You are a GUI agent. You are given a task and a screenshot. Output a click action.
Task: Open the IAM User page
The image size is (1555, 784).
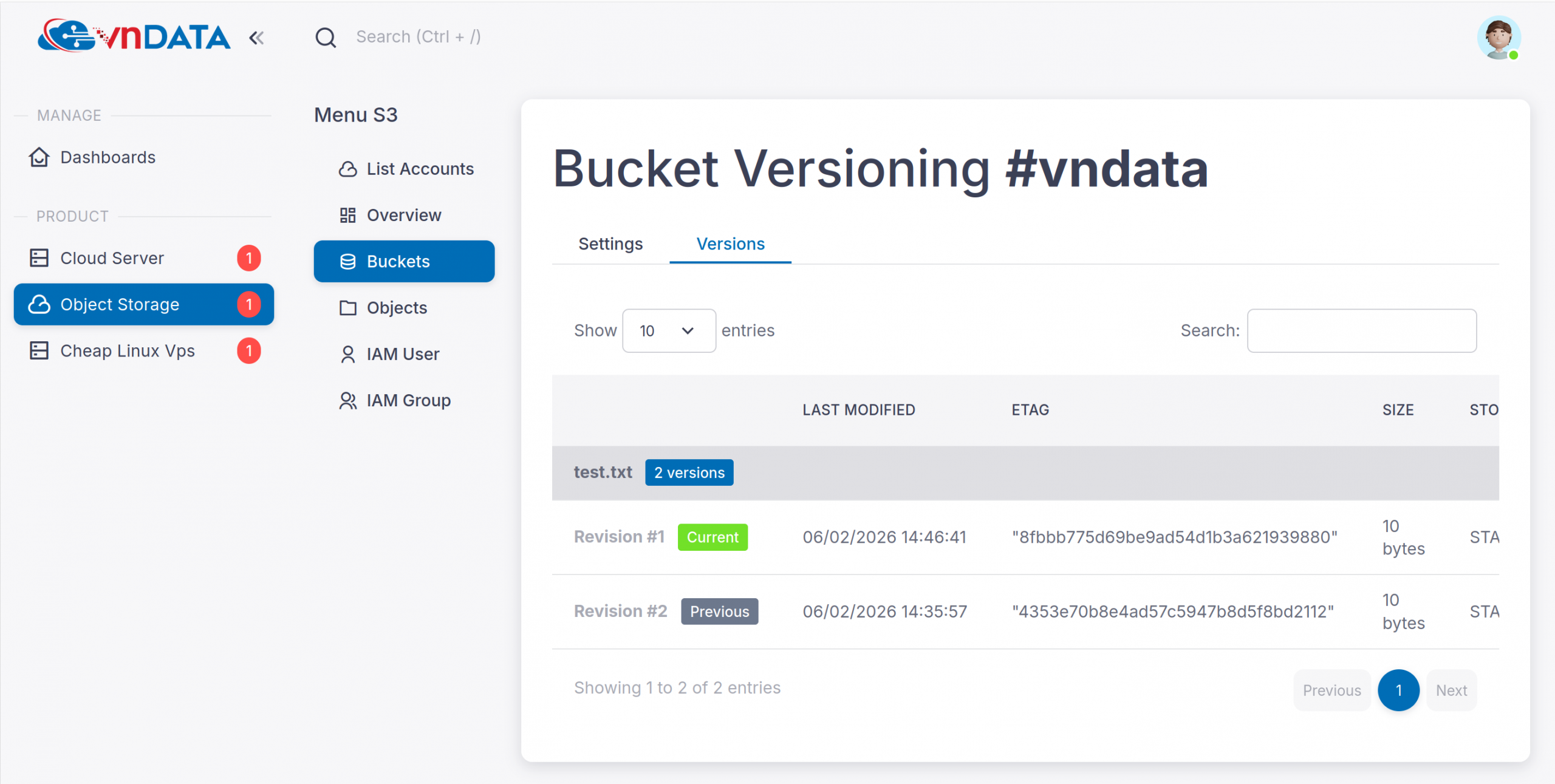coord(402,354)
